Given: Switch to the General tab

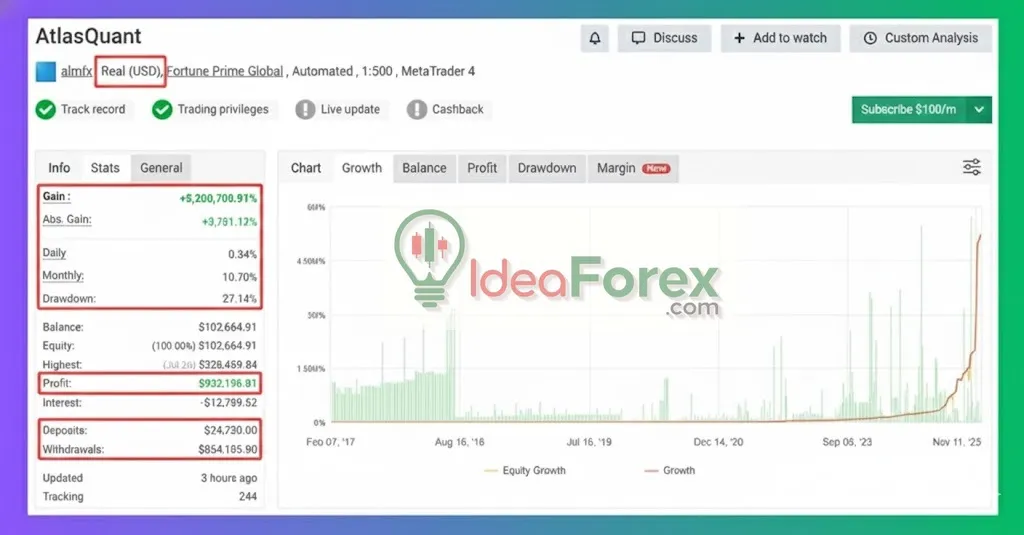Looking at the screenshot, I should tap(161, 168).
